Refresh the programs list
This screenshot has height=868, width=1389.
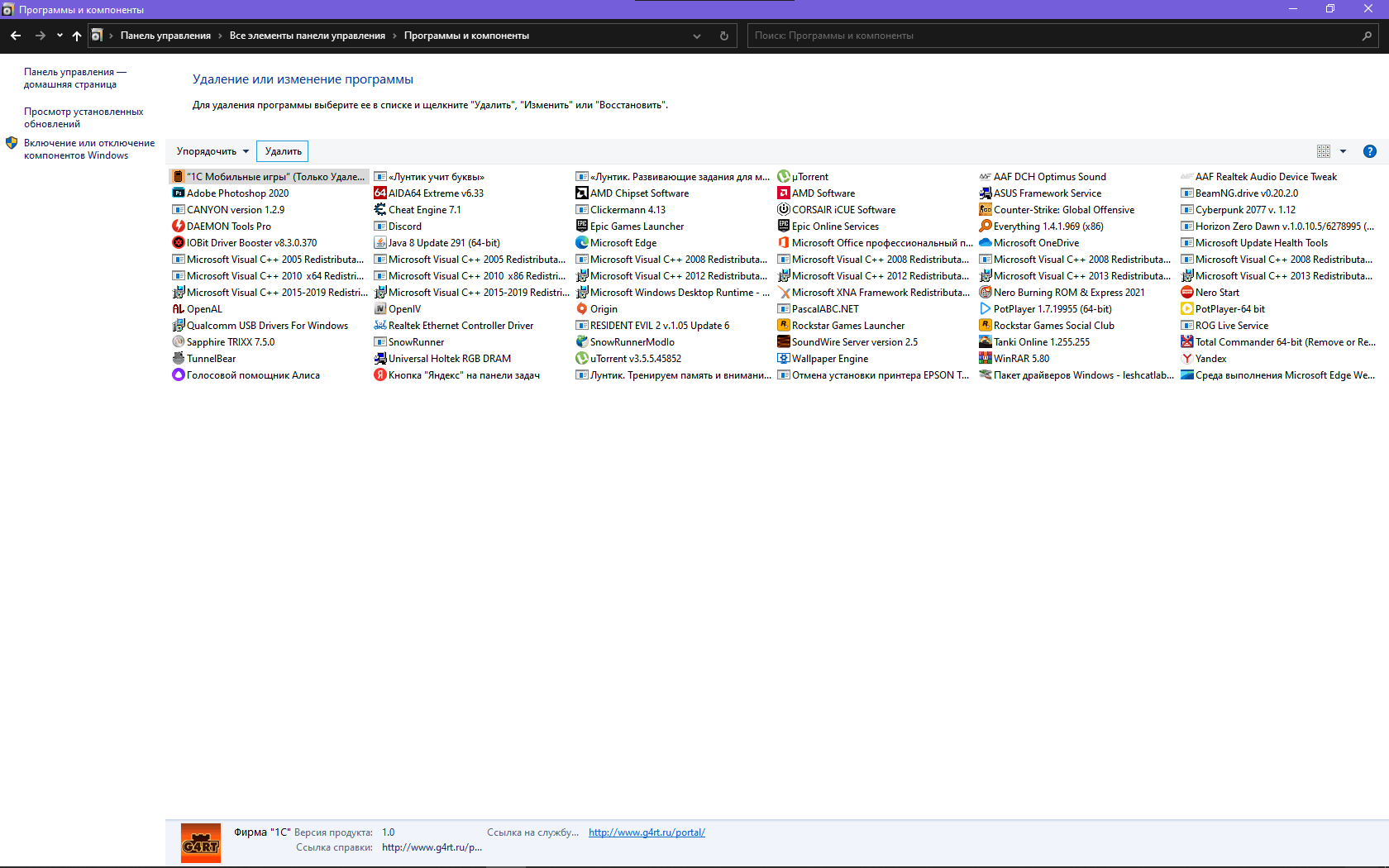724,36
